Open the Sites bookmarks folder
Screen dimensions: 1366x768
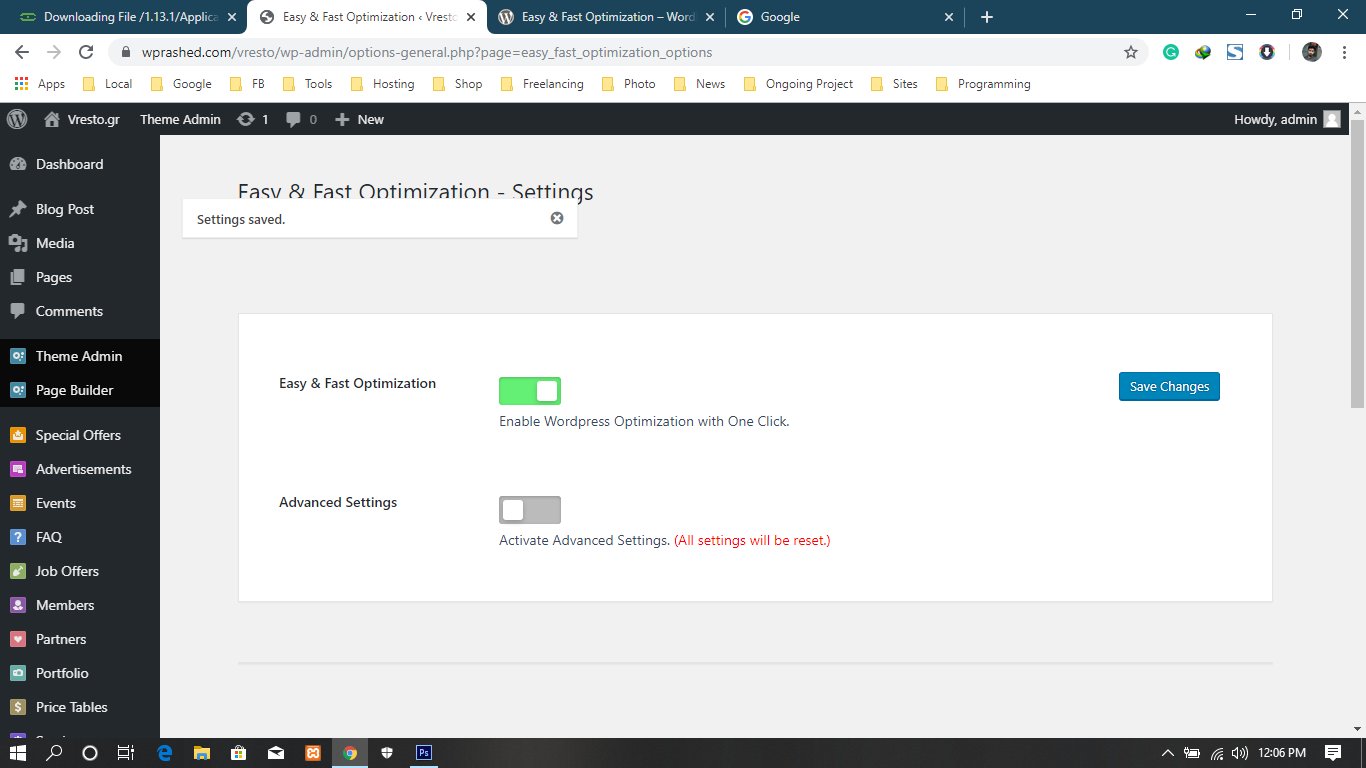tap(894, 84)
